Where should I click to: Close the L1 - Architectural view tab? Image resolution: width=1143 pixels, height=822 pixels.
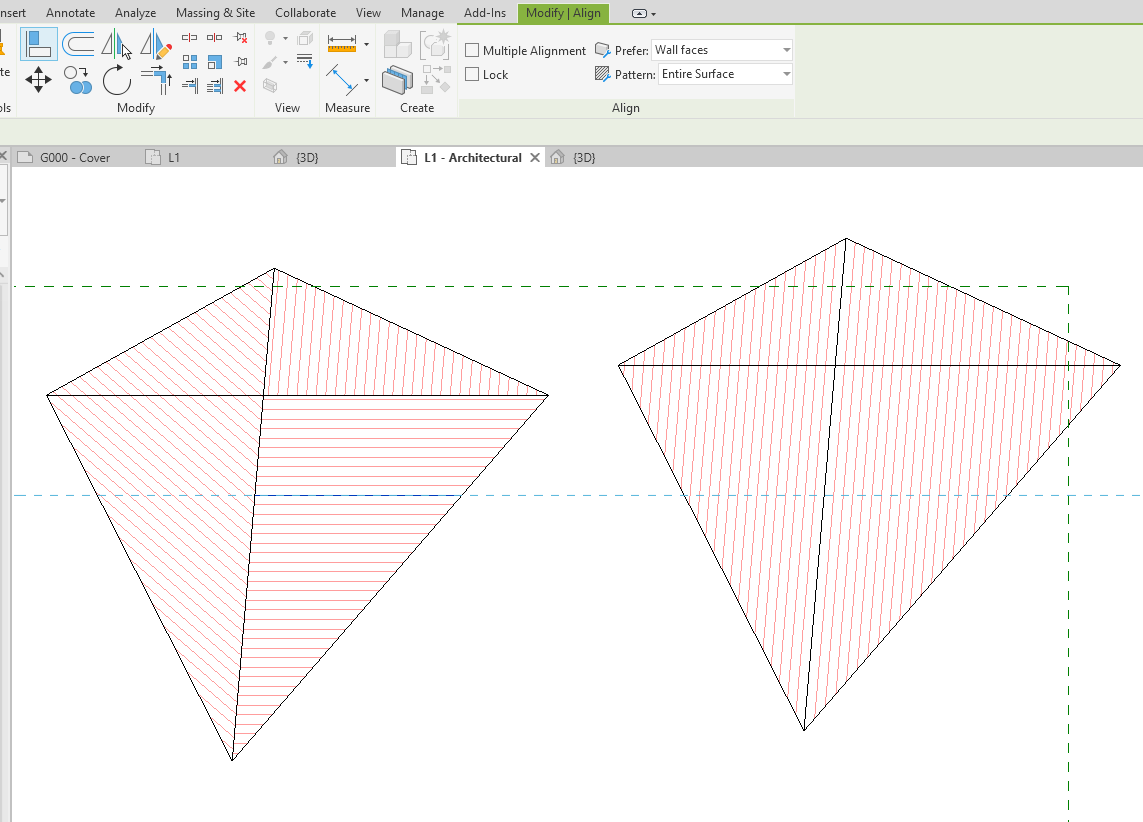(x=535, y=157)
